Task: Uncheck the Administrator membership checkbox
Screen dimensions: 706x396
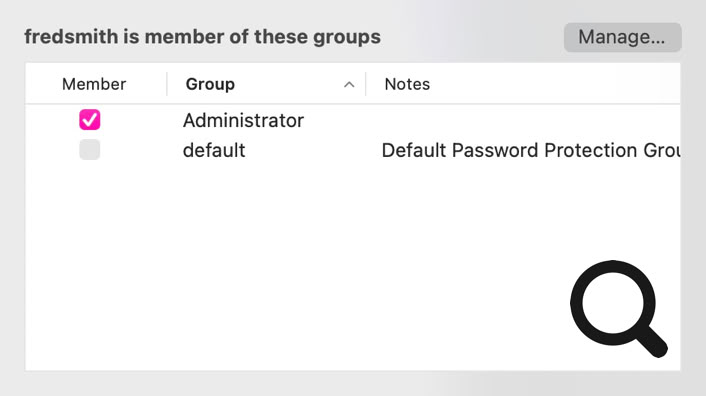Action: coord(90,120)
